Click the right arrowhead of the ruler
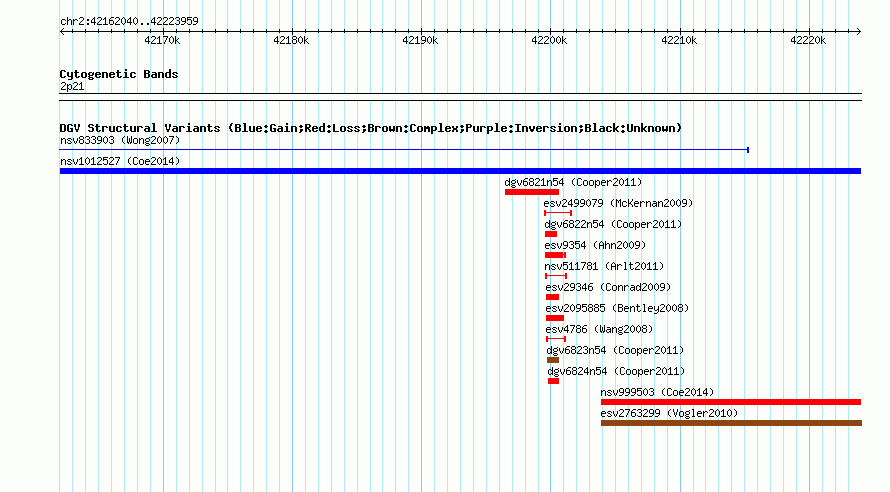The image size is (890, 492). click(x=859, y=31)
